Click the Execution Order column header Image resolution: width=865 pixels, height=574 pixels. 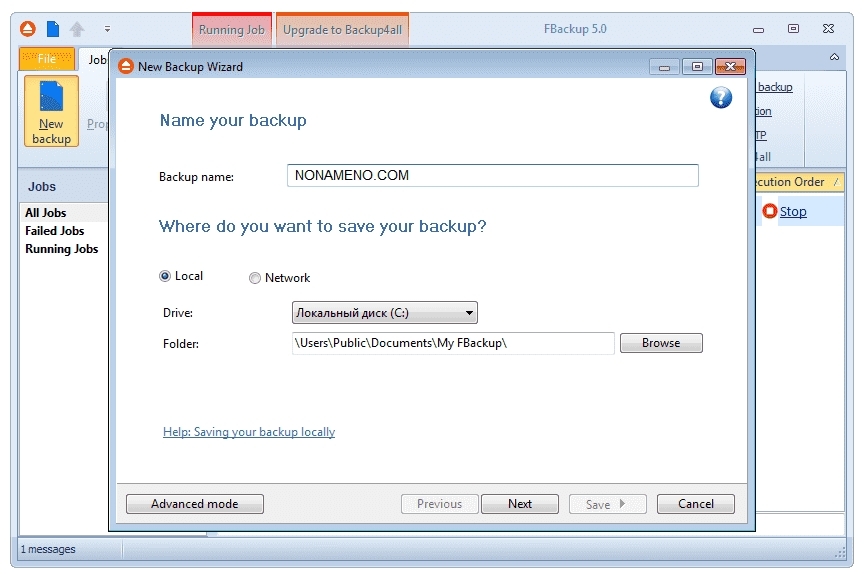pos(799,182)
